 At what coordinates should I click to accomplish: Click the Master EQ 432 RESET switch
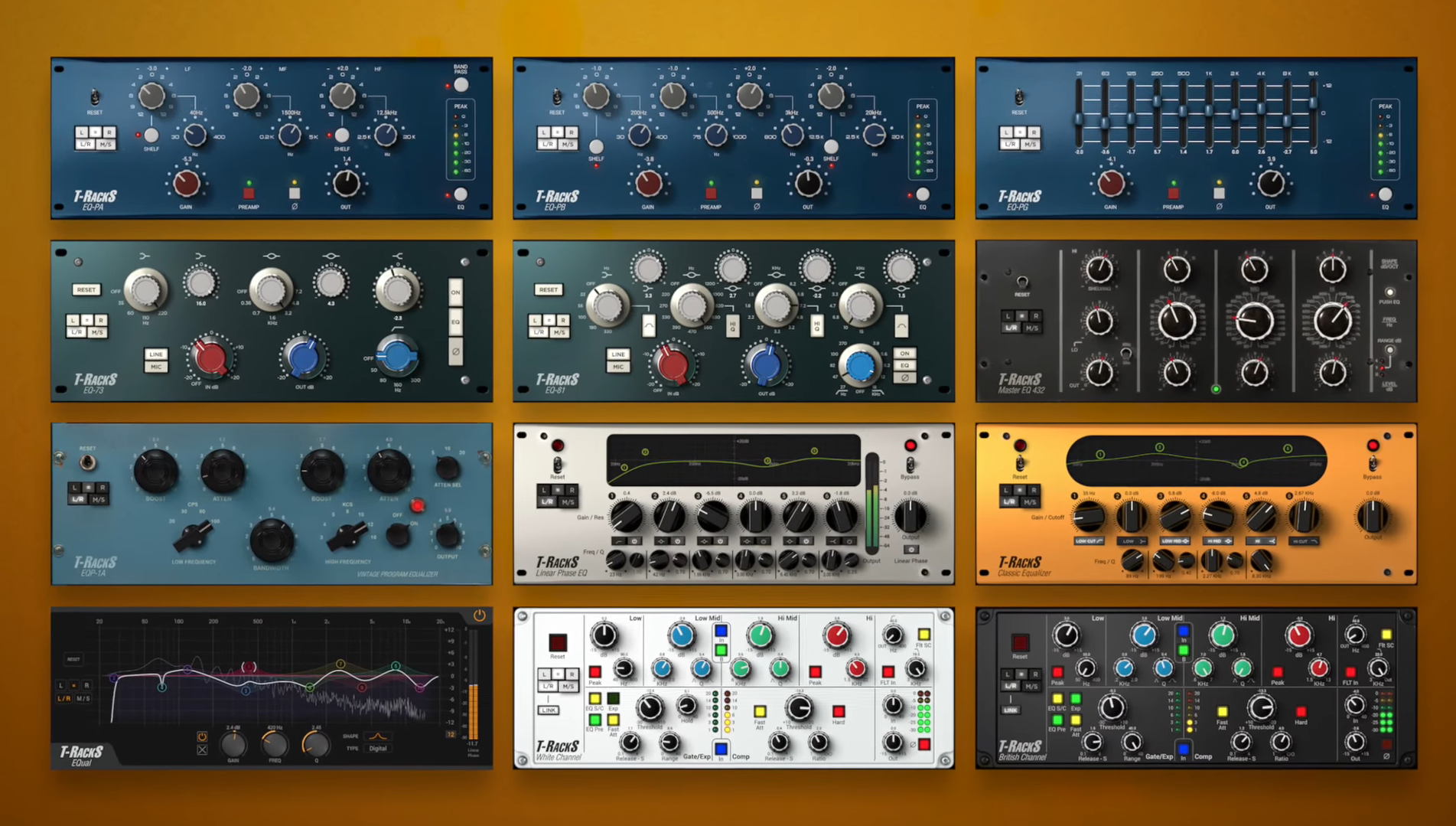coord(1021,282)
